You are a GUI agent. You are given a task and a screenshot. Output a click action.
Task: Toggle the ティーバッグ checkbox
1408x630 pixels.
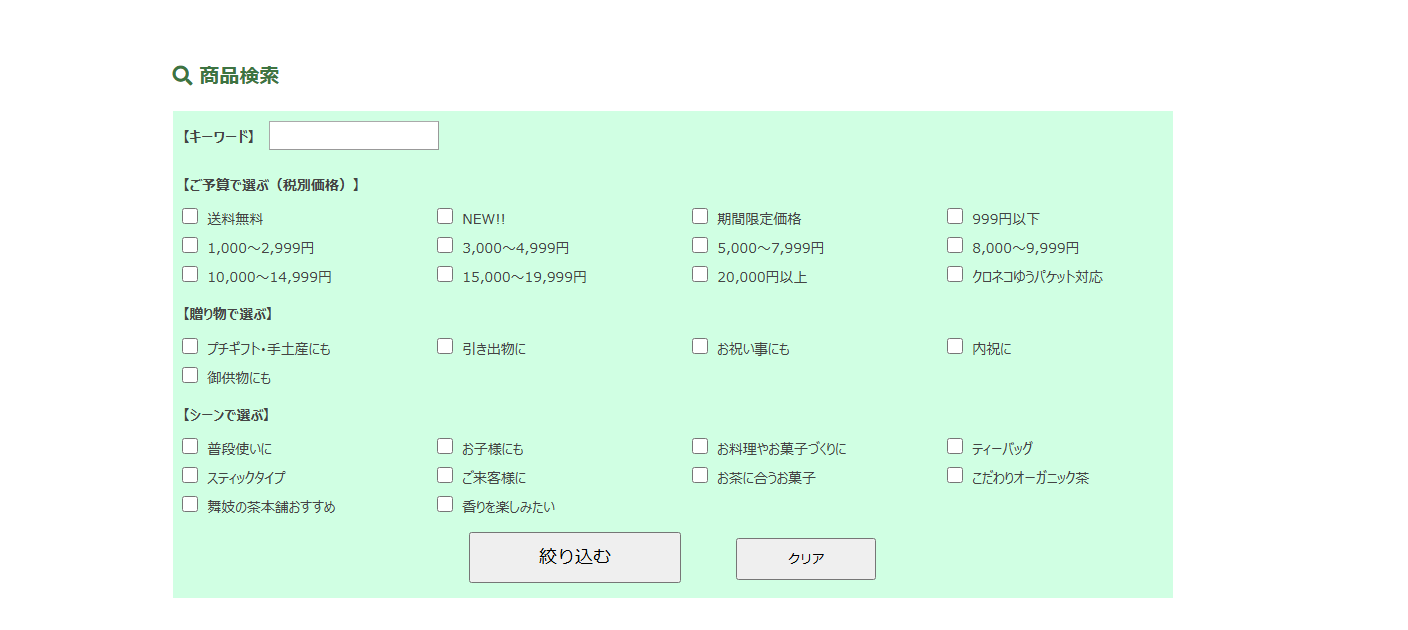955,446
